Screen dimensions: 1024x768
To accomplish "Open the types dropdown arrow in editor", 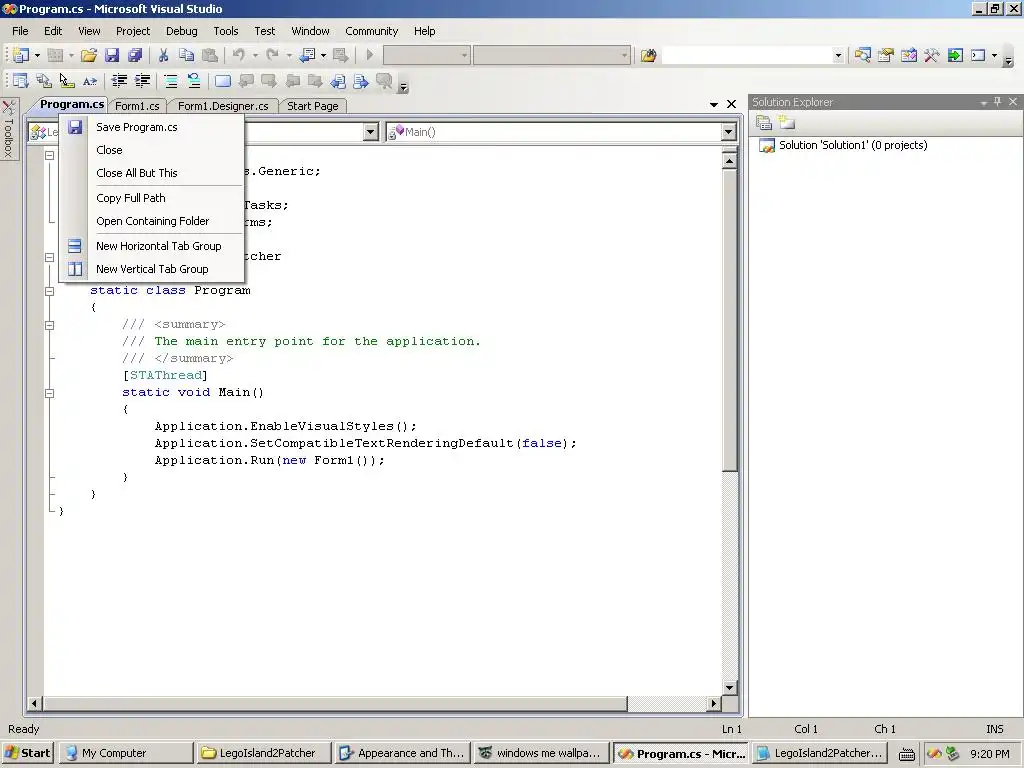I will click(x=370, y=132).
